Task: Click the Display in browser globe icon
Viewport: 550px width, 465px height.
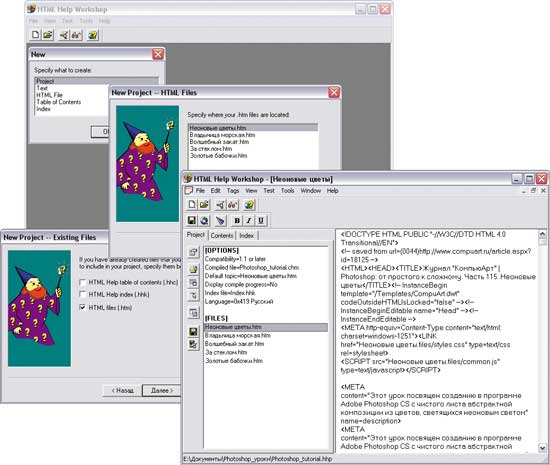Action: point(204,221)
